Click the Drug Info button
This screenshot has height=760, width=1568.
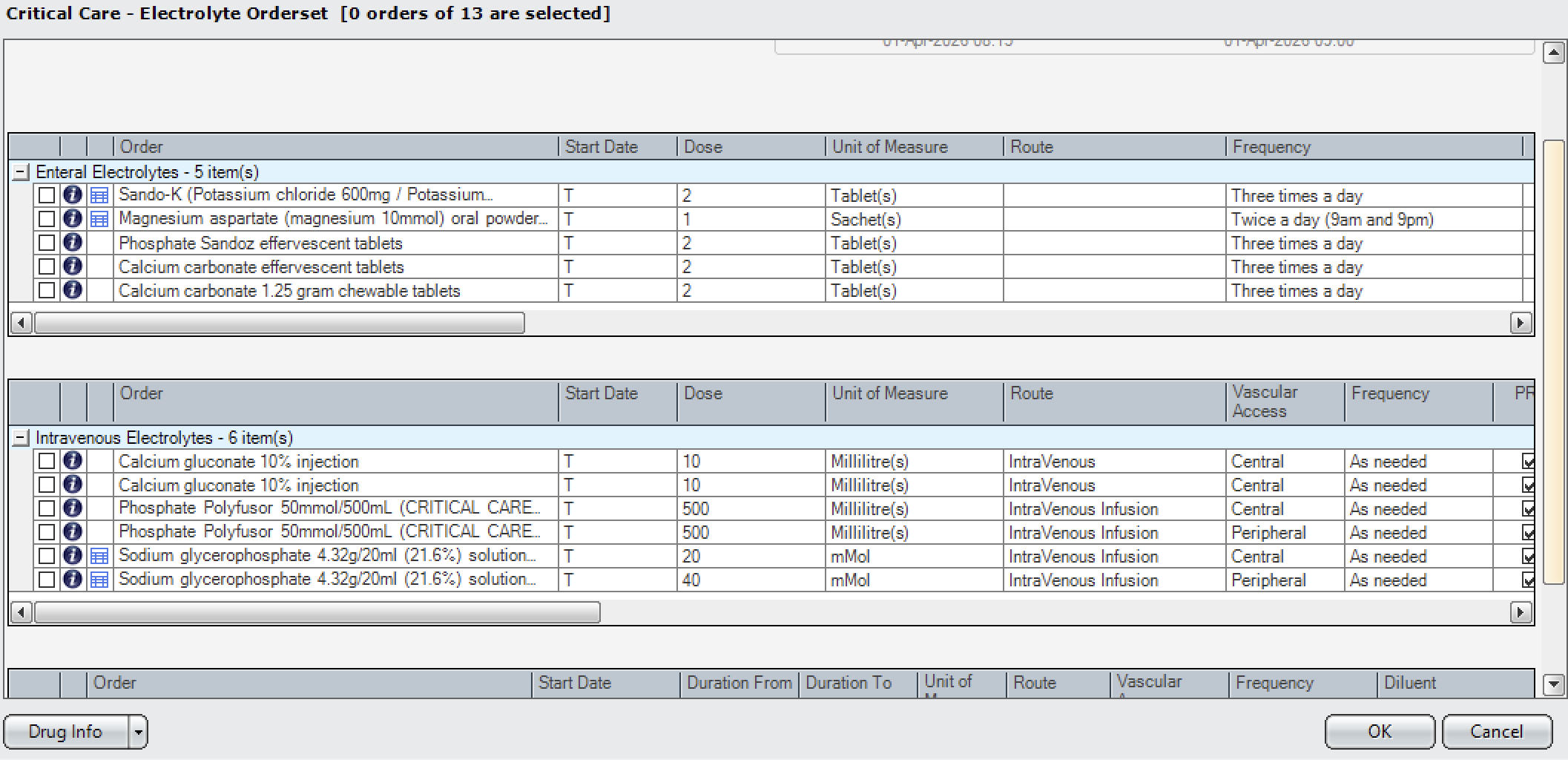tap(65, 733)
